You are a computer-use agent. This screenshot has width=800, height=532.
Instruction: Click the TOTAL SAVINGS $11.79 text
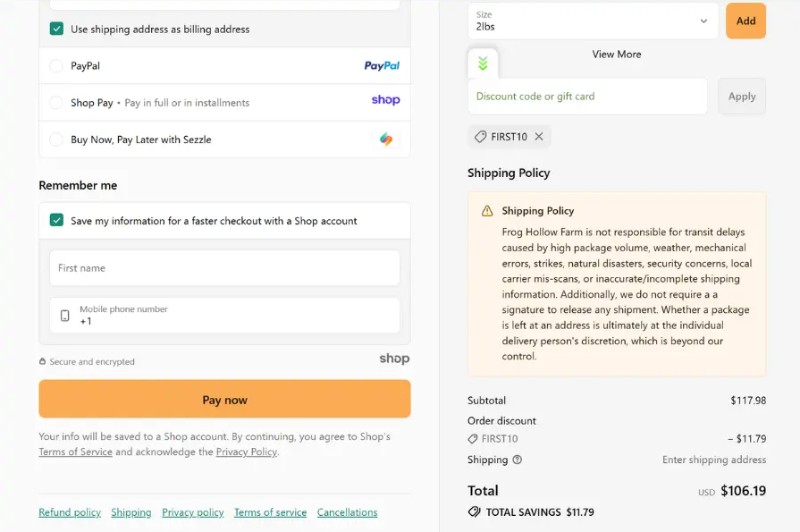(x=540, y=512)
